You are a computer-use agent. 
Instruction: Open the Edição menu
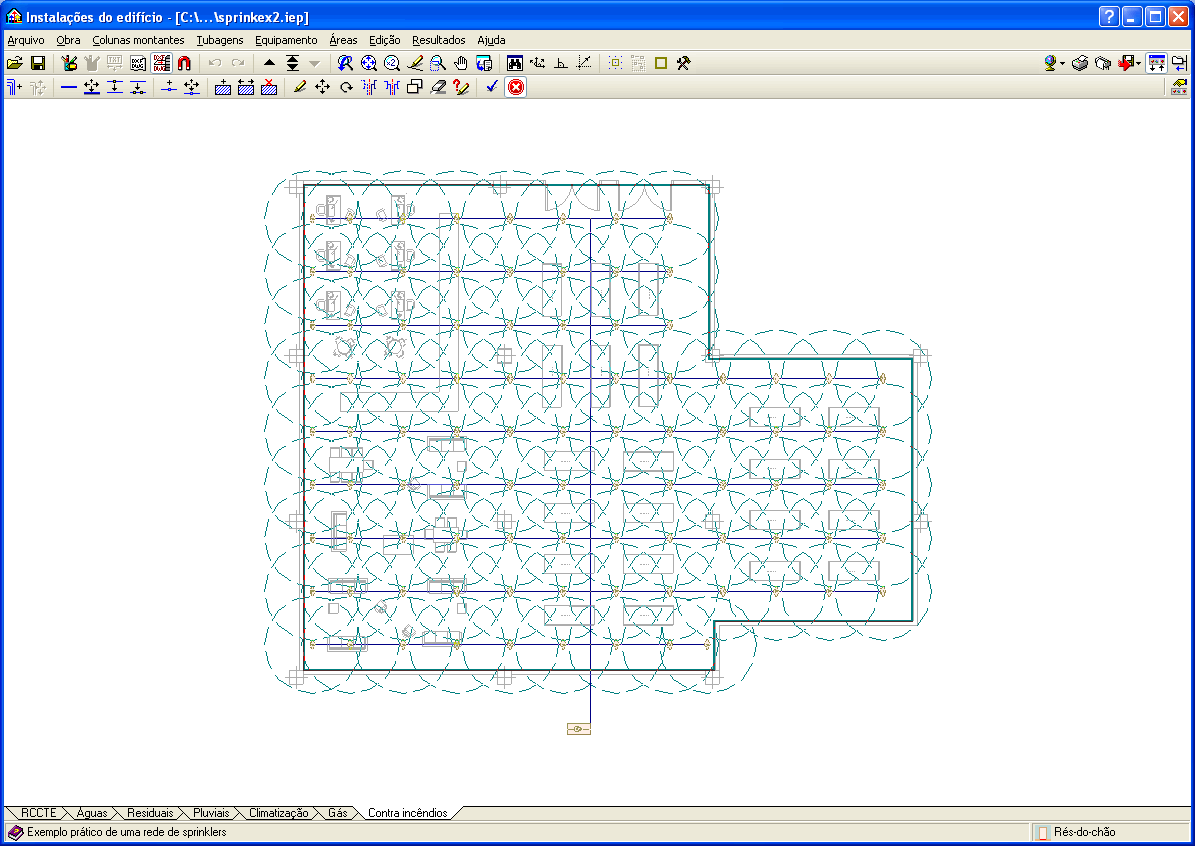[x=384, y=40]
